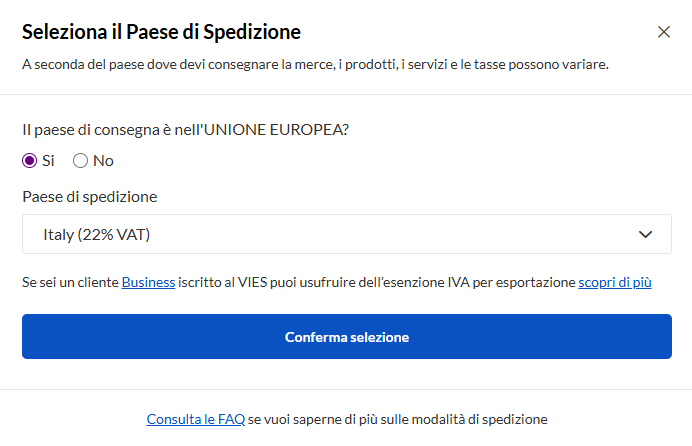Viewport: 692px width, 446px height.
Task: Click the 'Paese di spedizione' field label
Action: point(89,196)
